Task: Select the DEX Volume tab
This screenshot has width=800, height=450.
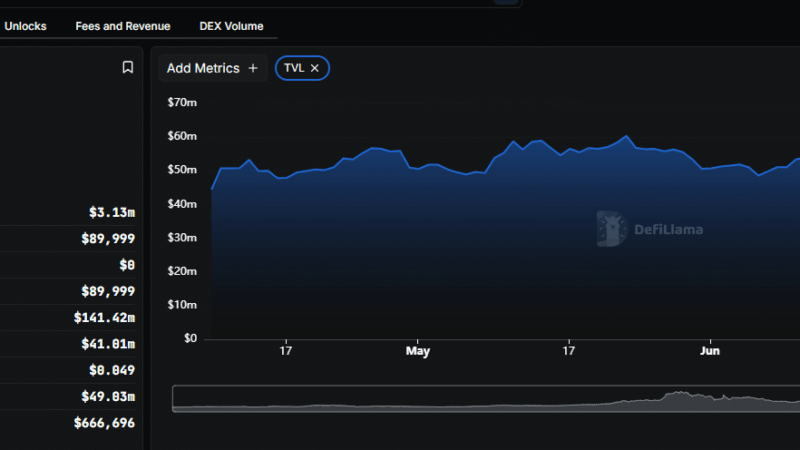Action: [231, 26]
